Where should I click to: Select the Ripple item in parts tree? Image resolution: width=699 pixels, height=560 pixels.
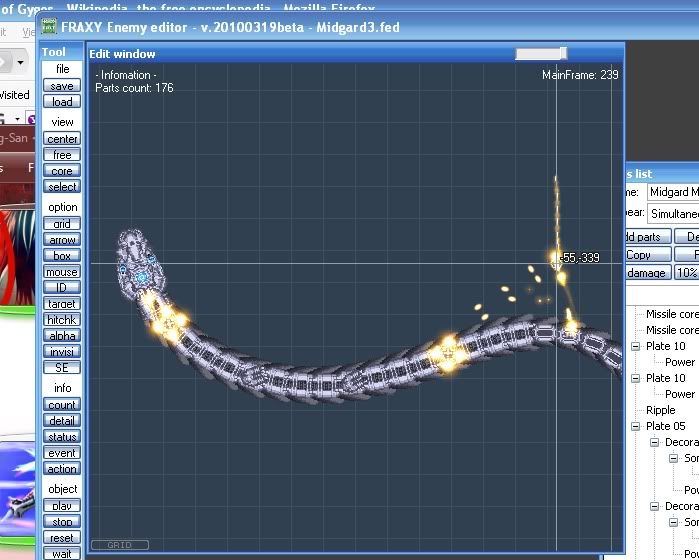pyautogui.click(x=660, y=410)
